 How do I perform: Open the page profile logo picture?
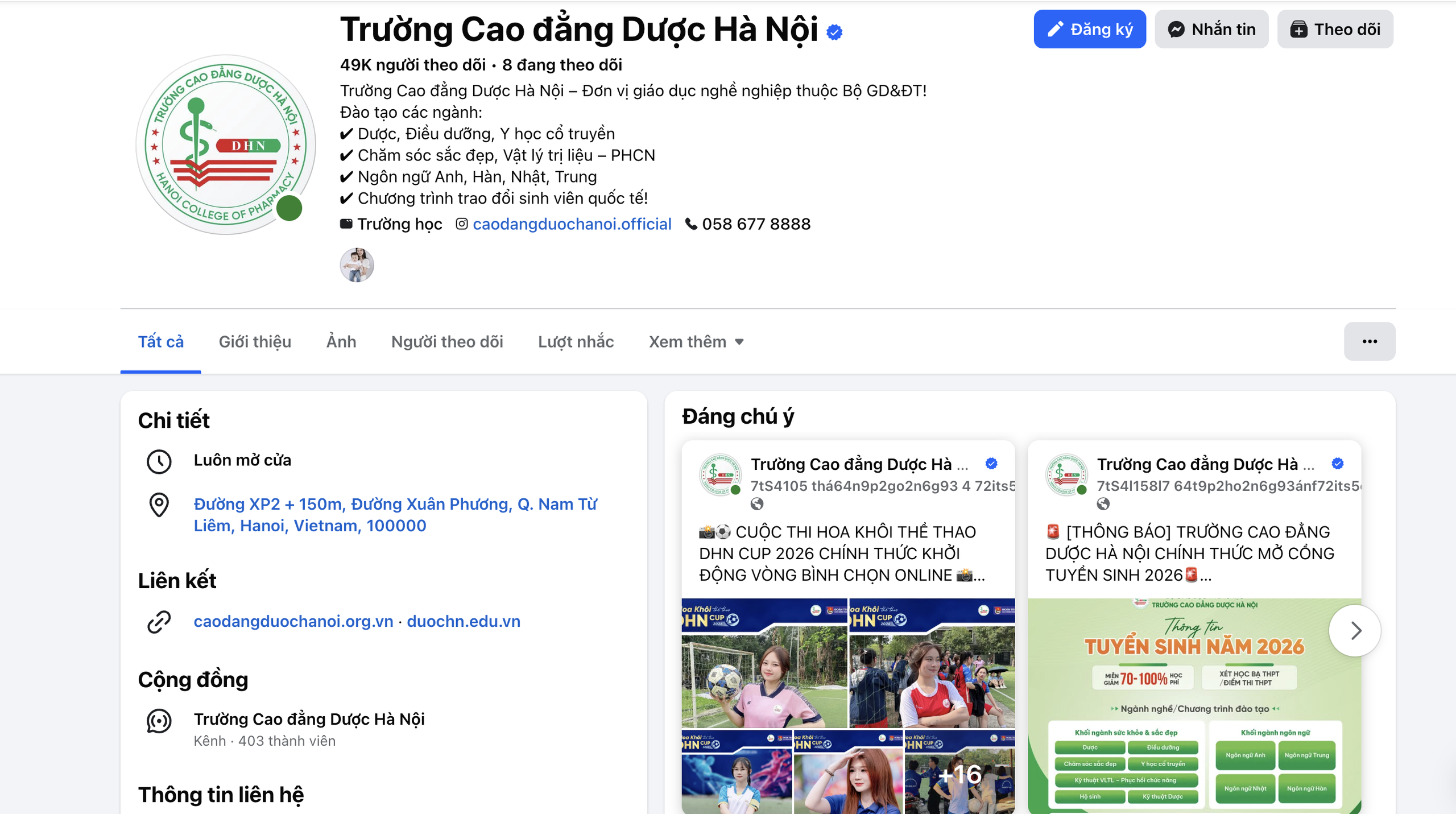(x=225, y=144)
